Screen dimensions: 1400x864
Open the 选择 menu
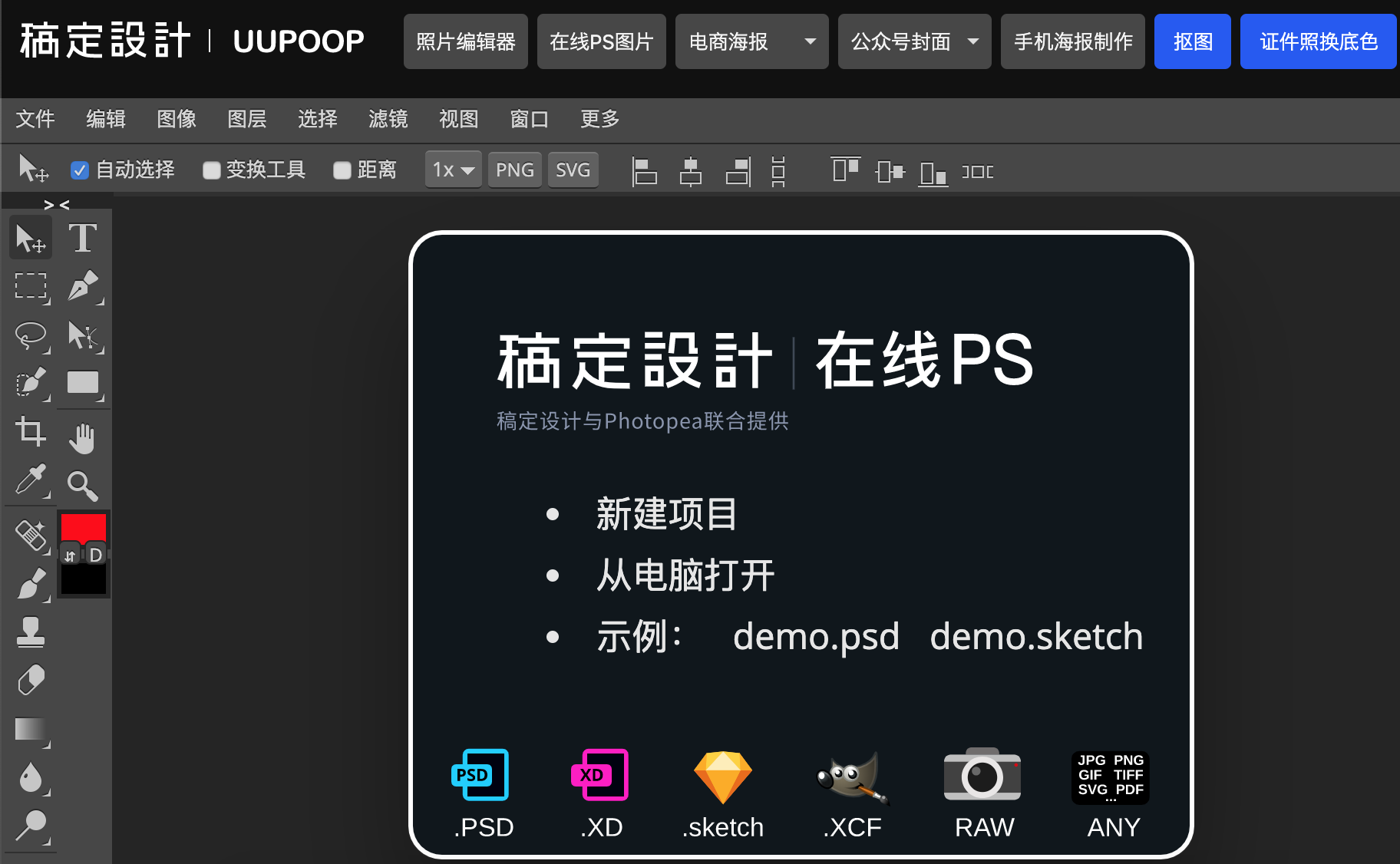[x=318, y=119]
